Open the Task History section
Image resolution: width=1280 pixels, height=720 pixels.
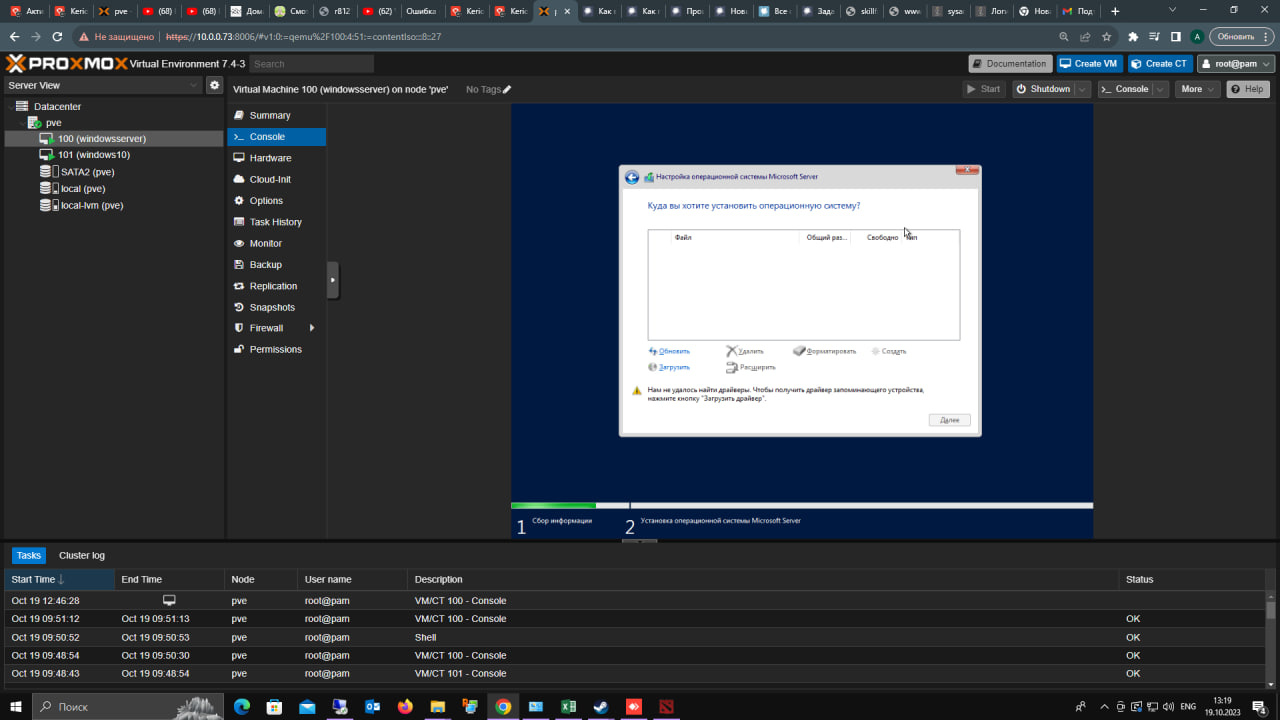(x=276, y=222)
